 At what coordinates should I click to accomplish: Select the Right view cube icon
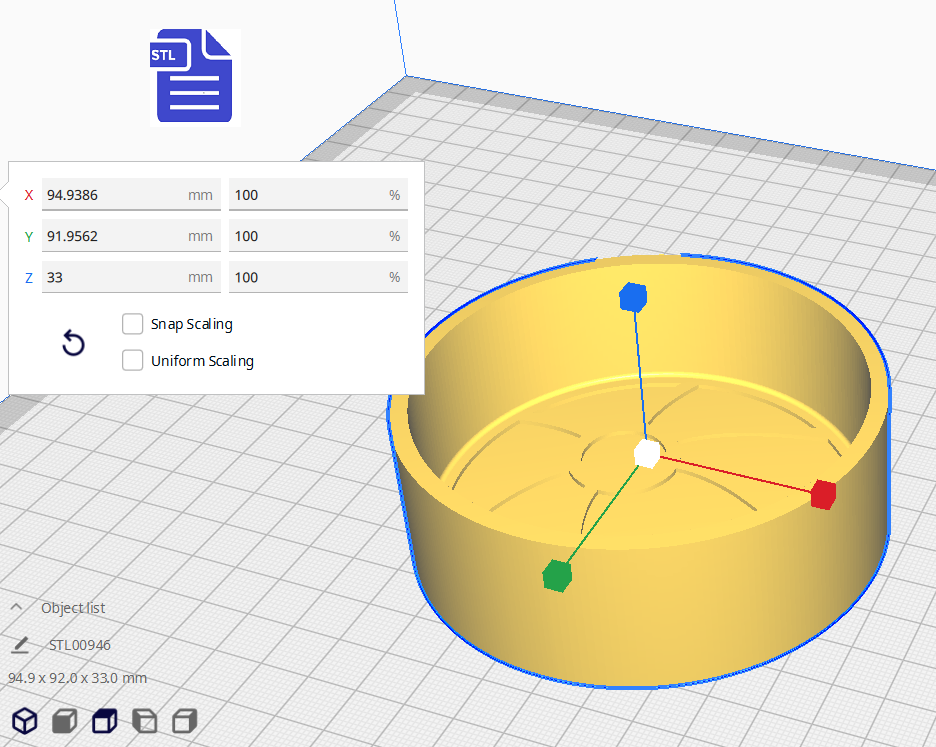(184, 720)
